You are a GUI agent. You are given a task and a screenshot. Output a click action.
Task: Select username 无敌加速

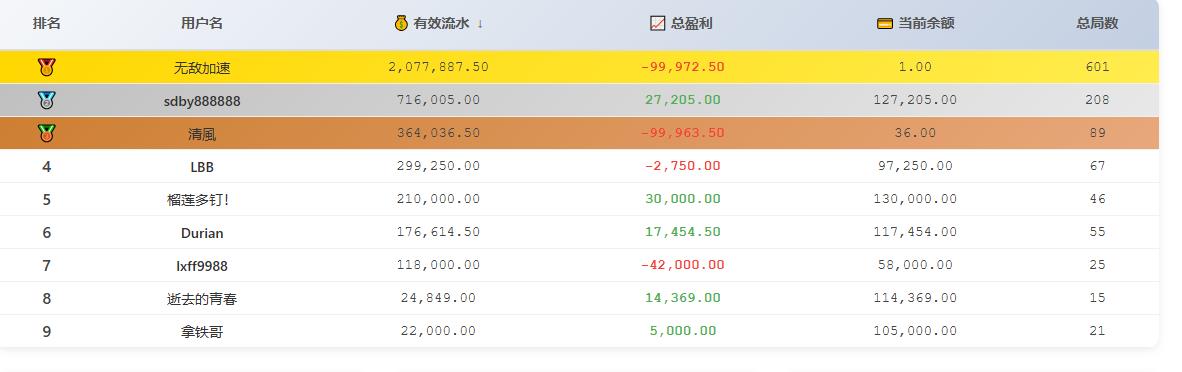202,68
